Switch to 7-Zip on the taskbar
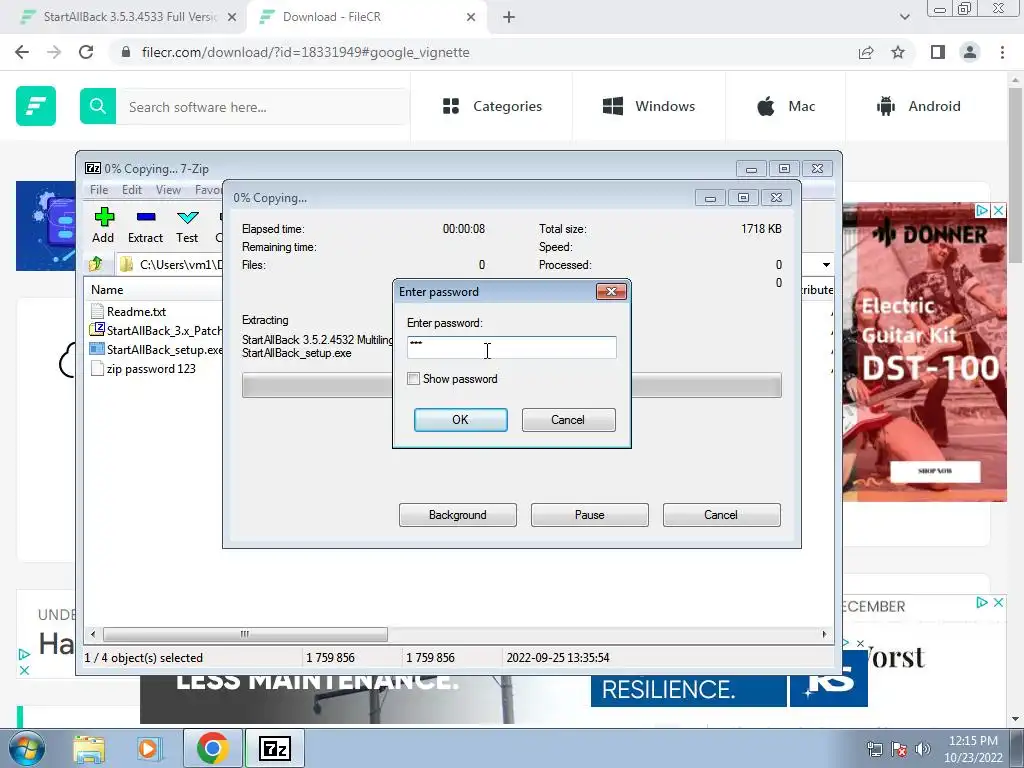This screenshot has height=768, width=1024. [x=274, y=748]
